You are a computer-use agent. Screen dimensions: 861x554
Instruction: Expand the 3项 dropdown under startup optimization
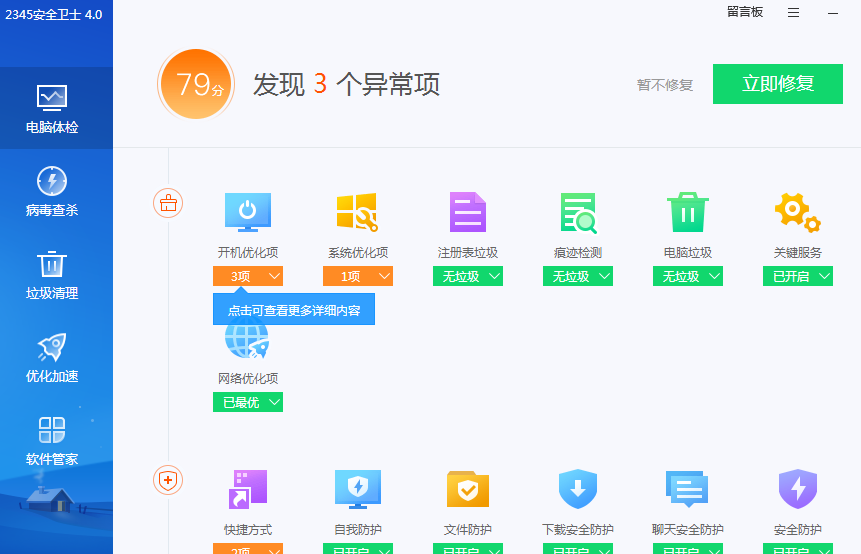coord(248,276)
